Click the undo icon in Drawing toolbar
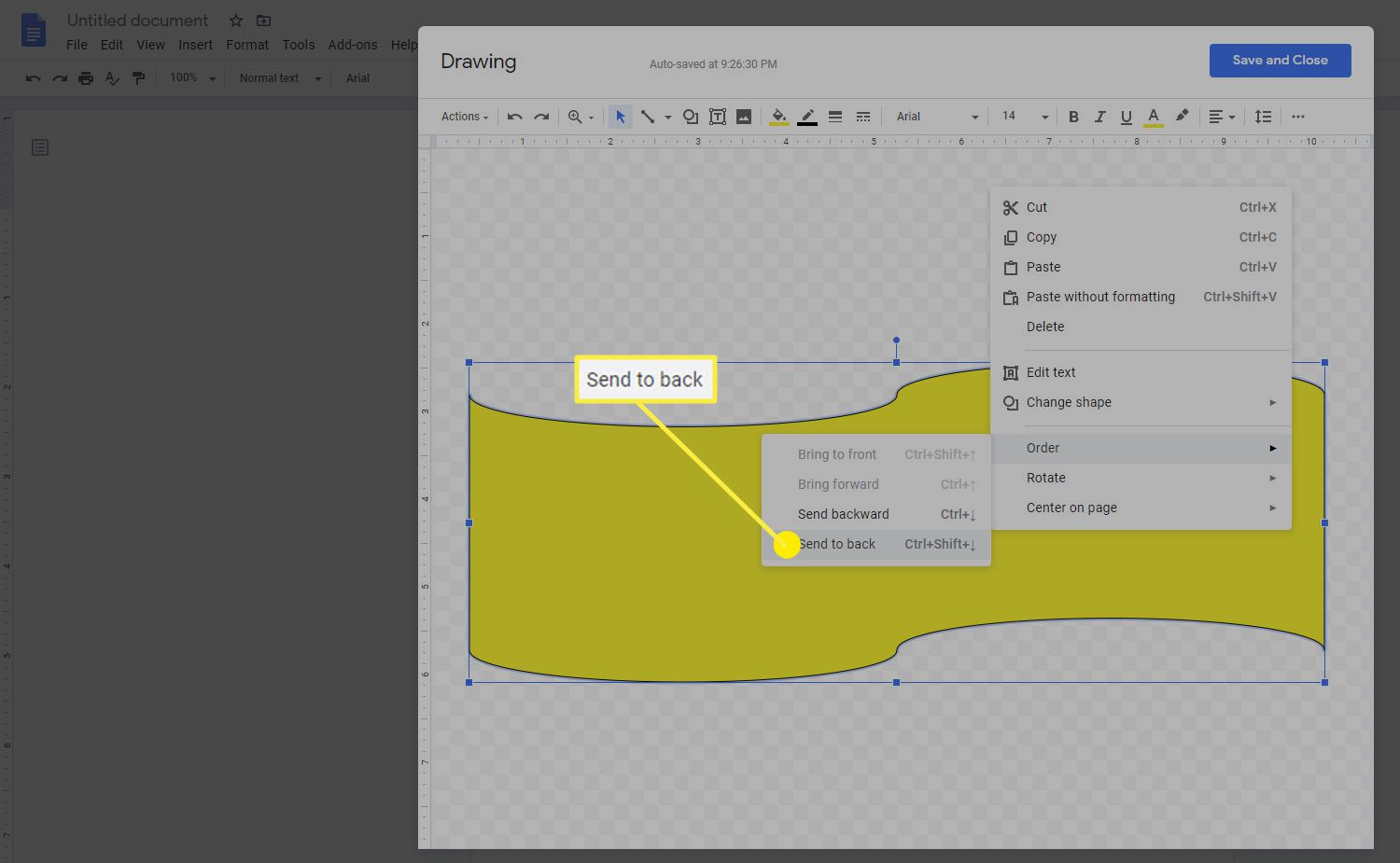Screen dimensions: 1400x863 [514, 117]
